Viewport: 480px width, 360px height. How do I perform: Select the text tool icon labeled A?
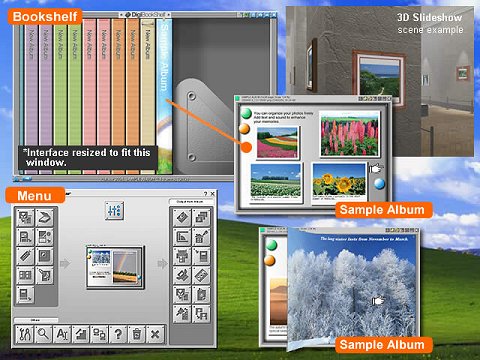tap(62, 334)
